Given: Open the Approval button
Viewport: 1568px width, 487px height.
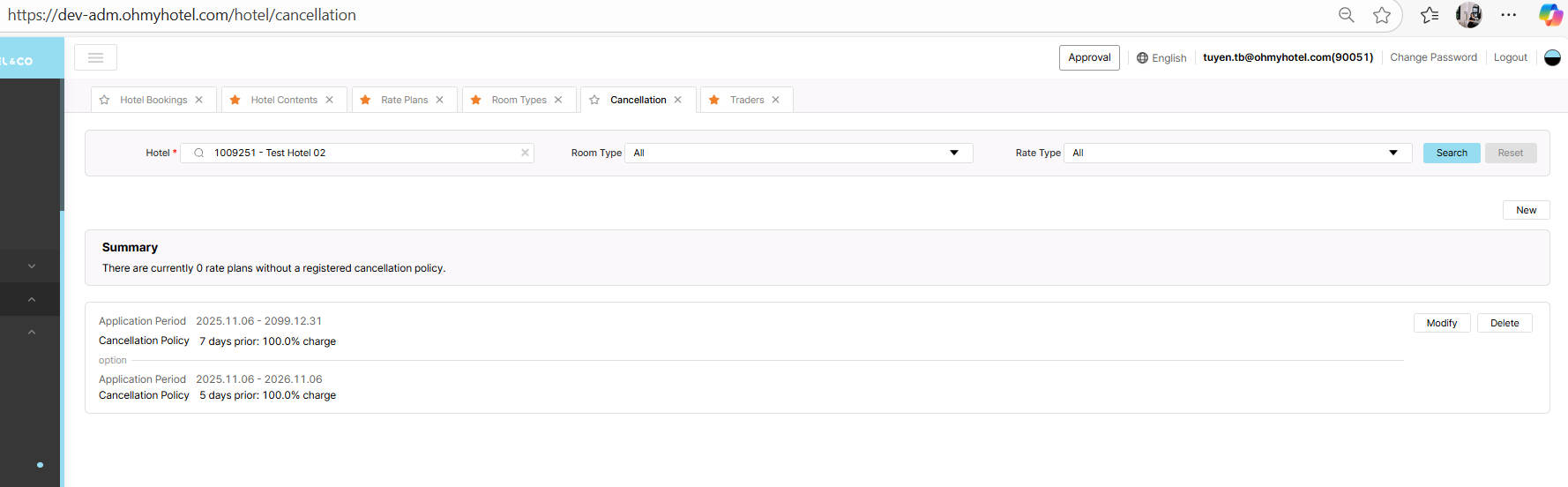Looking at the screenshot, I should click(1089, 57).
